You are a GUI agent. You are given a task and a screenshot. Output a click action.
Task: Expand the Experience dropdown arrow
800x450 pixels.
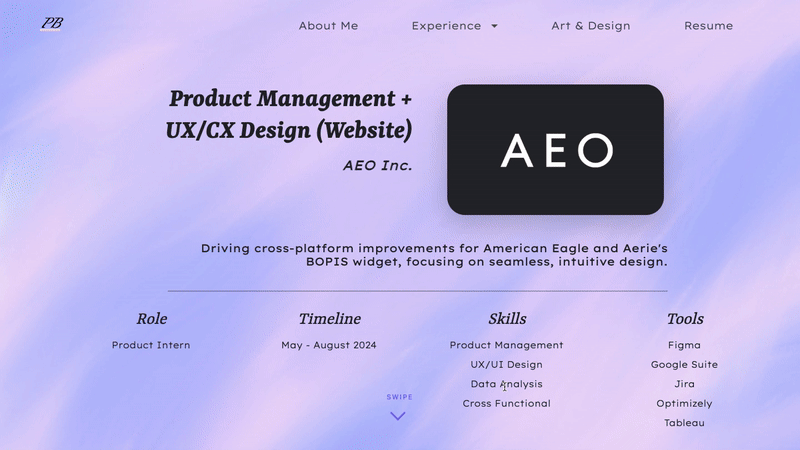pyautogui.click(x=494, y=26)
